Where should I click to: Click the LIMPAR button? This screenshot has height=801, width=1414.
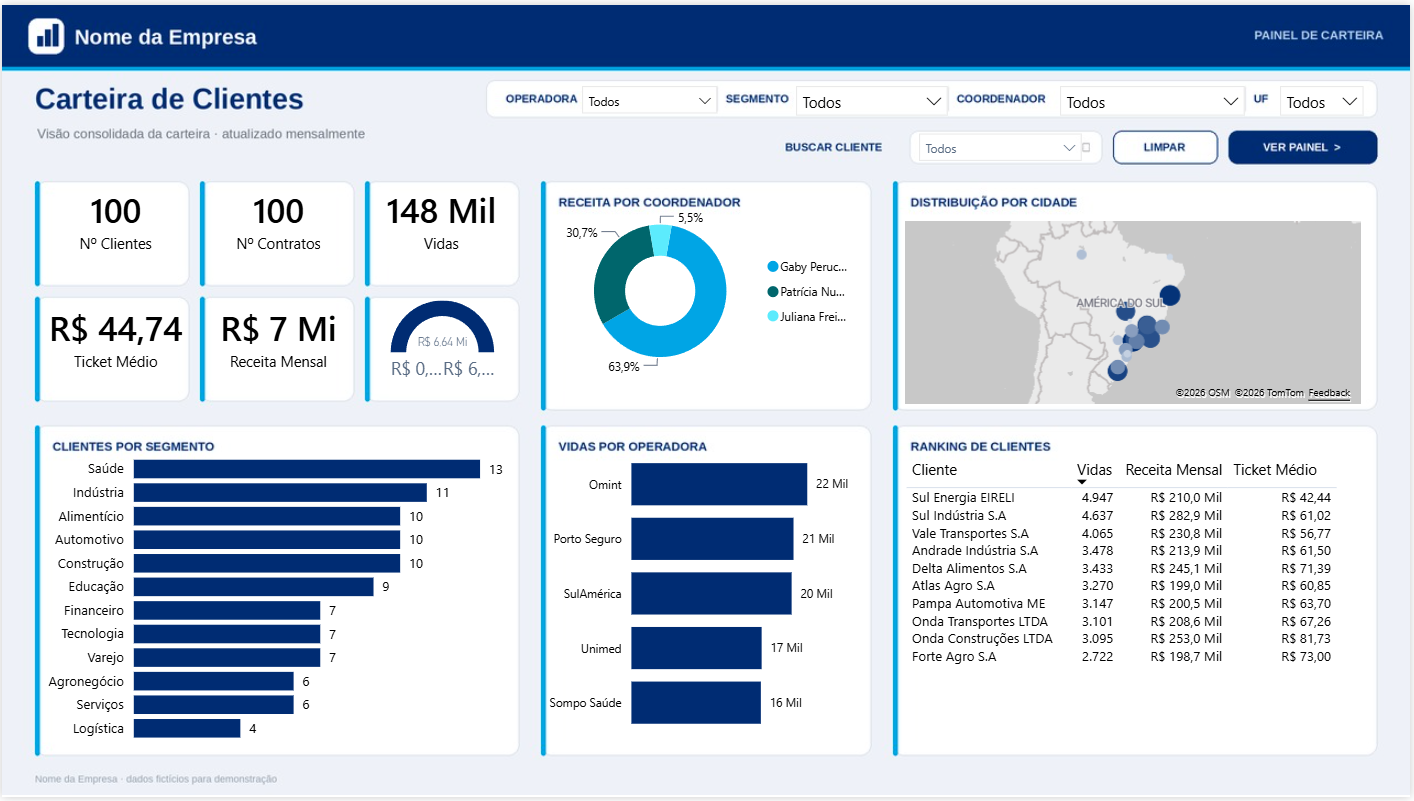point(1165,147)
